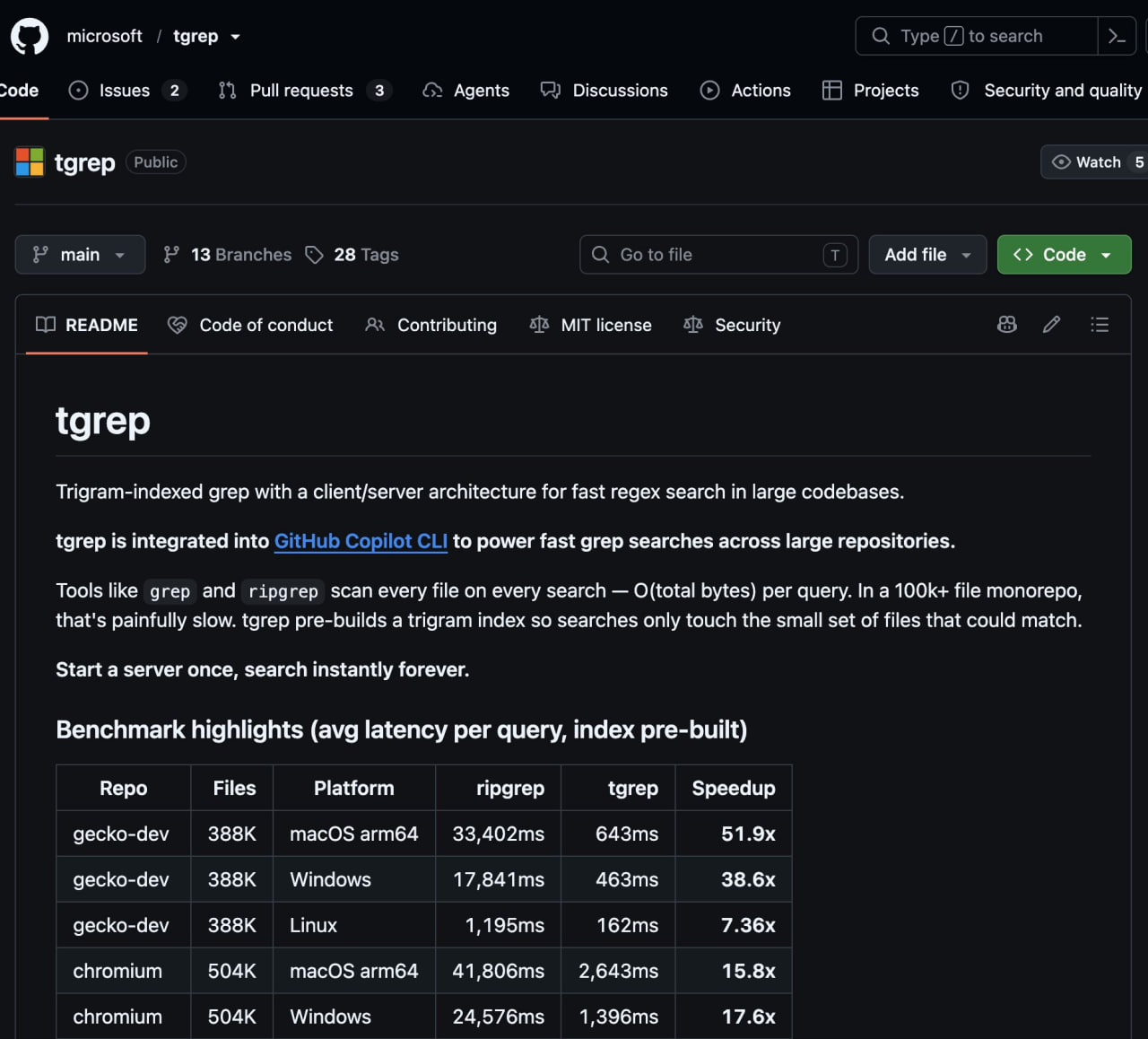View the MIT license tab

(x=590, y=325)
